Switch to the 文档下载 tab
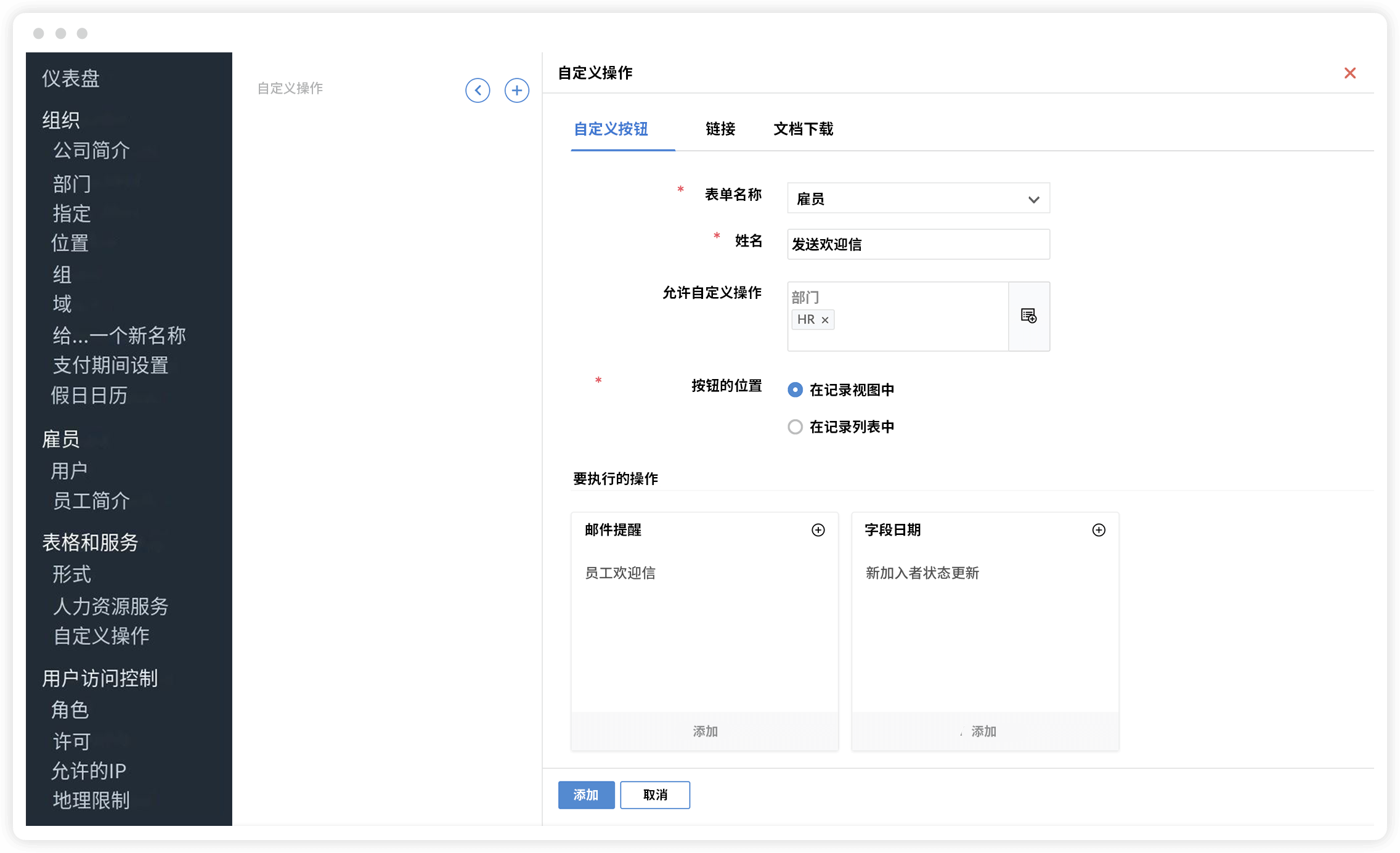Image resolution: width=1400 pixels, height=853 pixels. click(803, 129)
